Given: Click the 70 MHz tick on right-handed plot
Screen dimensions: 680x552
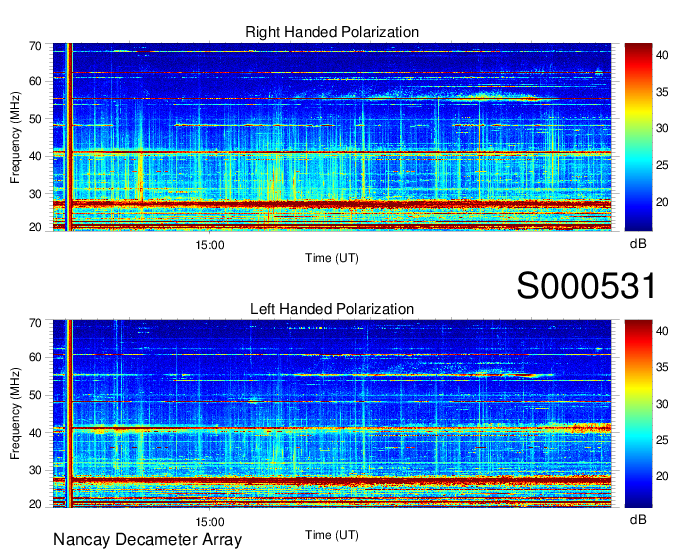Looking at the screenshot, I should point(35,46).
